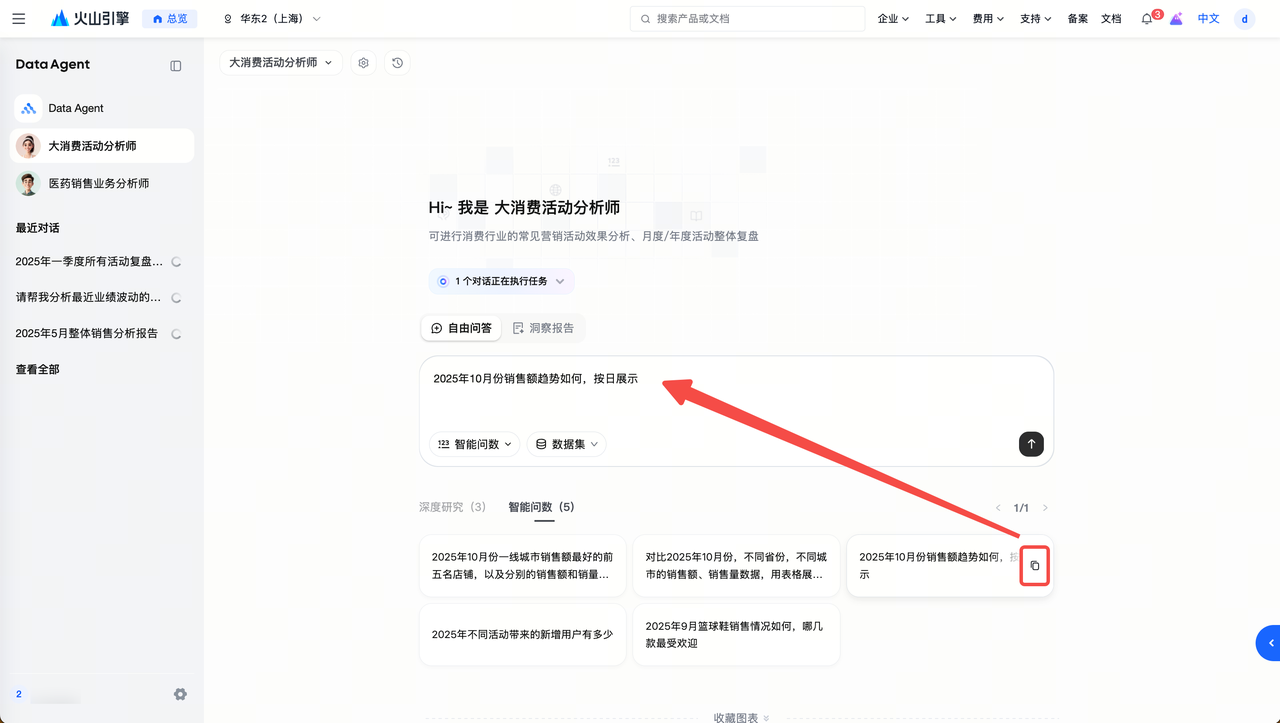
Task: Expand the 支持 menu
Action: [1036, 19]
